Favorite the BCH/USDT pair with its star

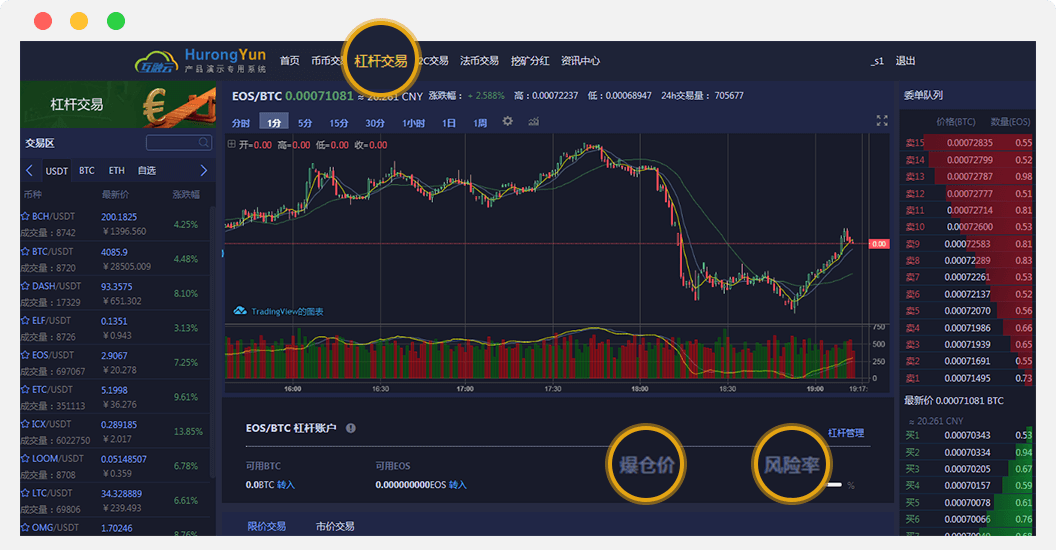26,216
